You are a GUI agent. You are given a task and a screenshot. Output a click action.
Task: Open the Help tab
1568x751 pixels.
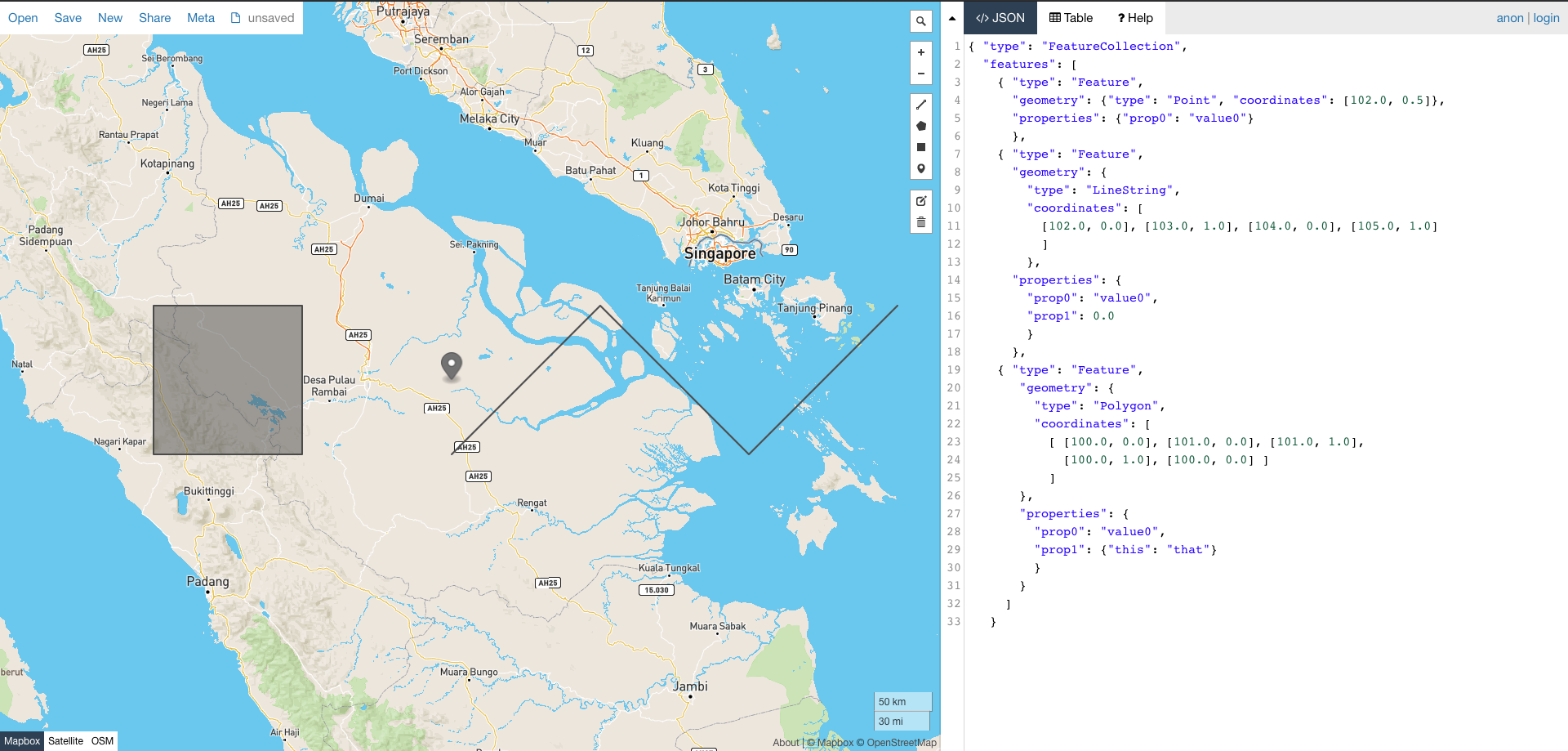coord(1135,17)
